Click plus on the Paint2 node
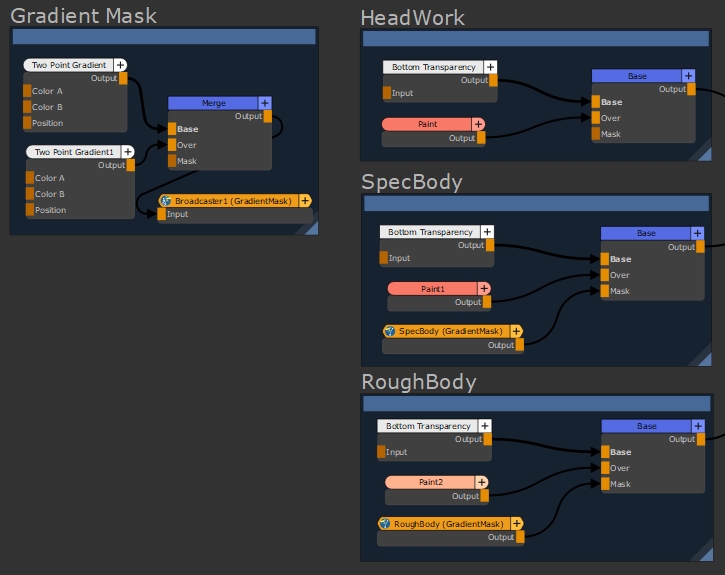The image size is (725, 575). (x=481, y=482)
